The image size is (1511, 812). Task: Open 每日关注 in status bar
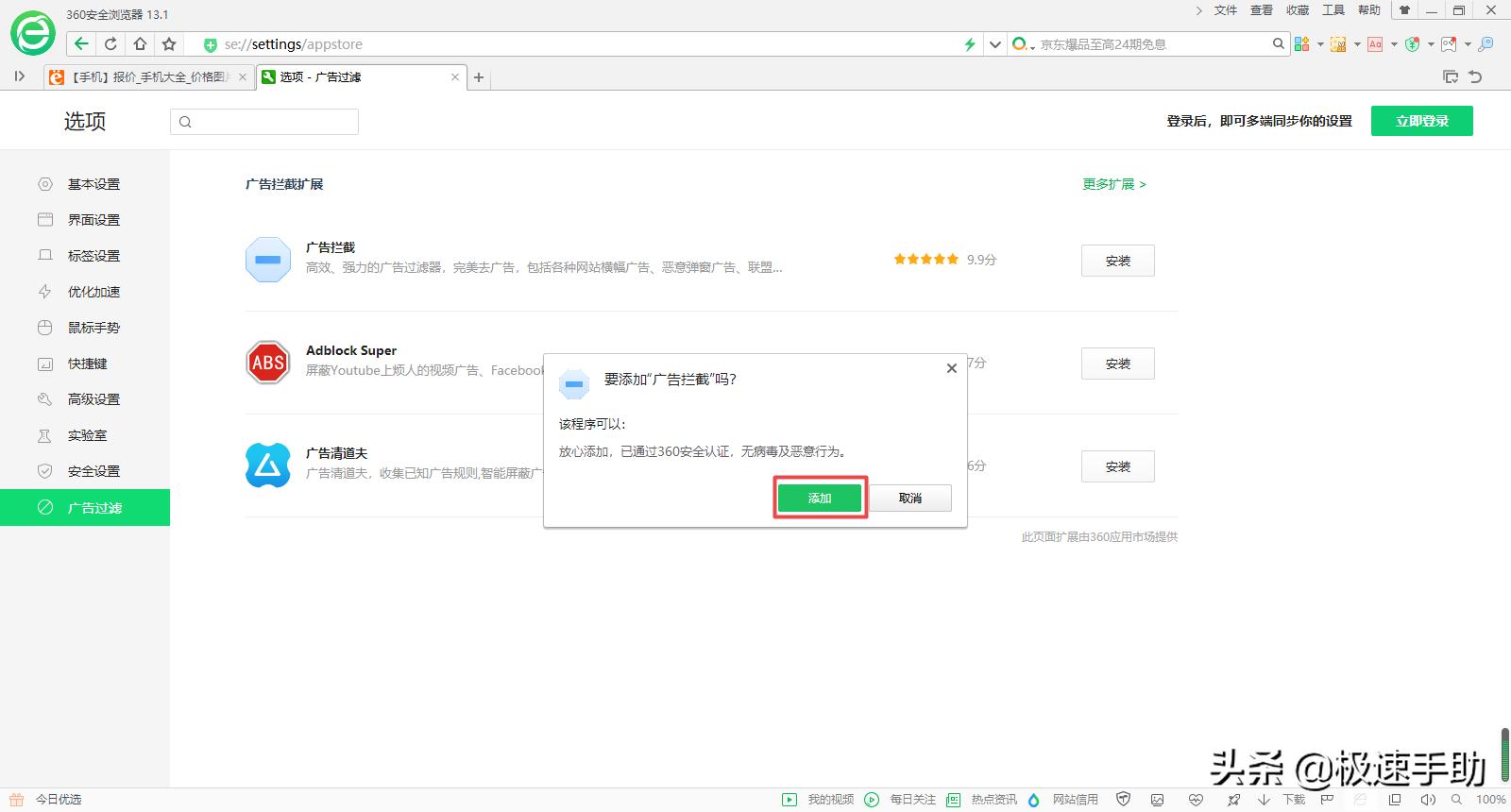coord(901,800)
